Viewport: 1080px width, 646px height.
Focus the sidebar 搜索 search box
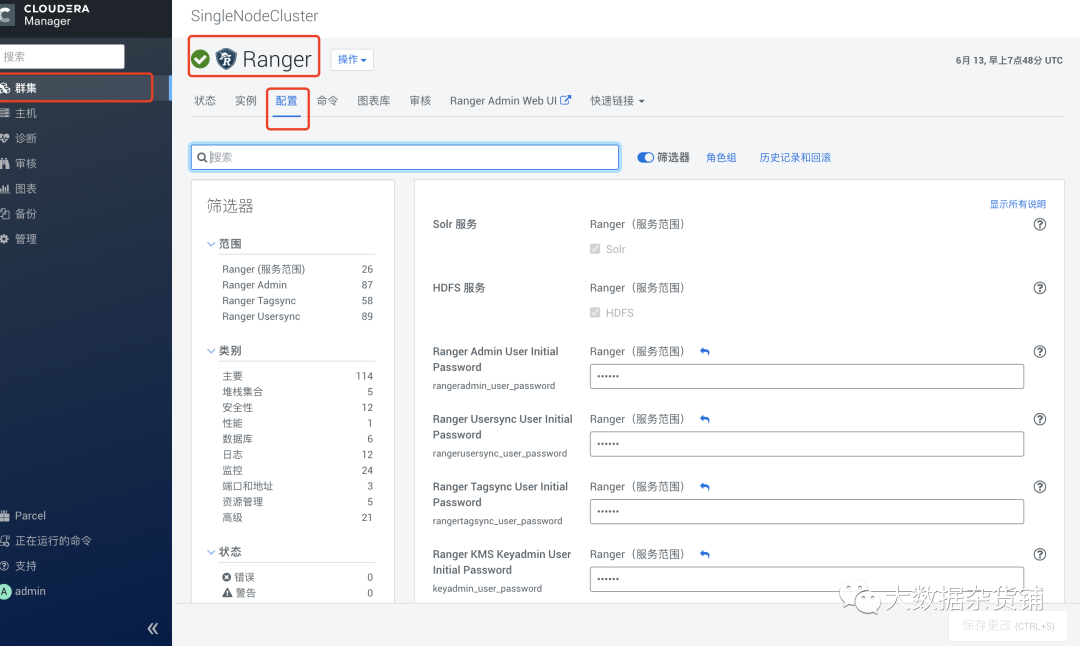point(62,56)
